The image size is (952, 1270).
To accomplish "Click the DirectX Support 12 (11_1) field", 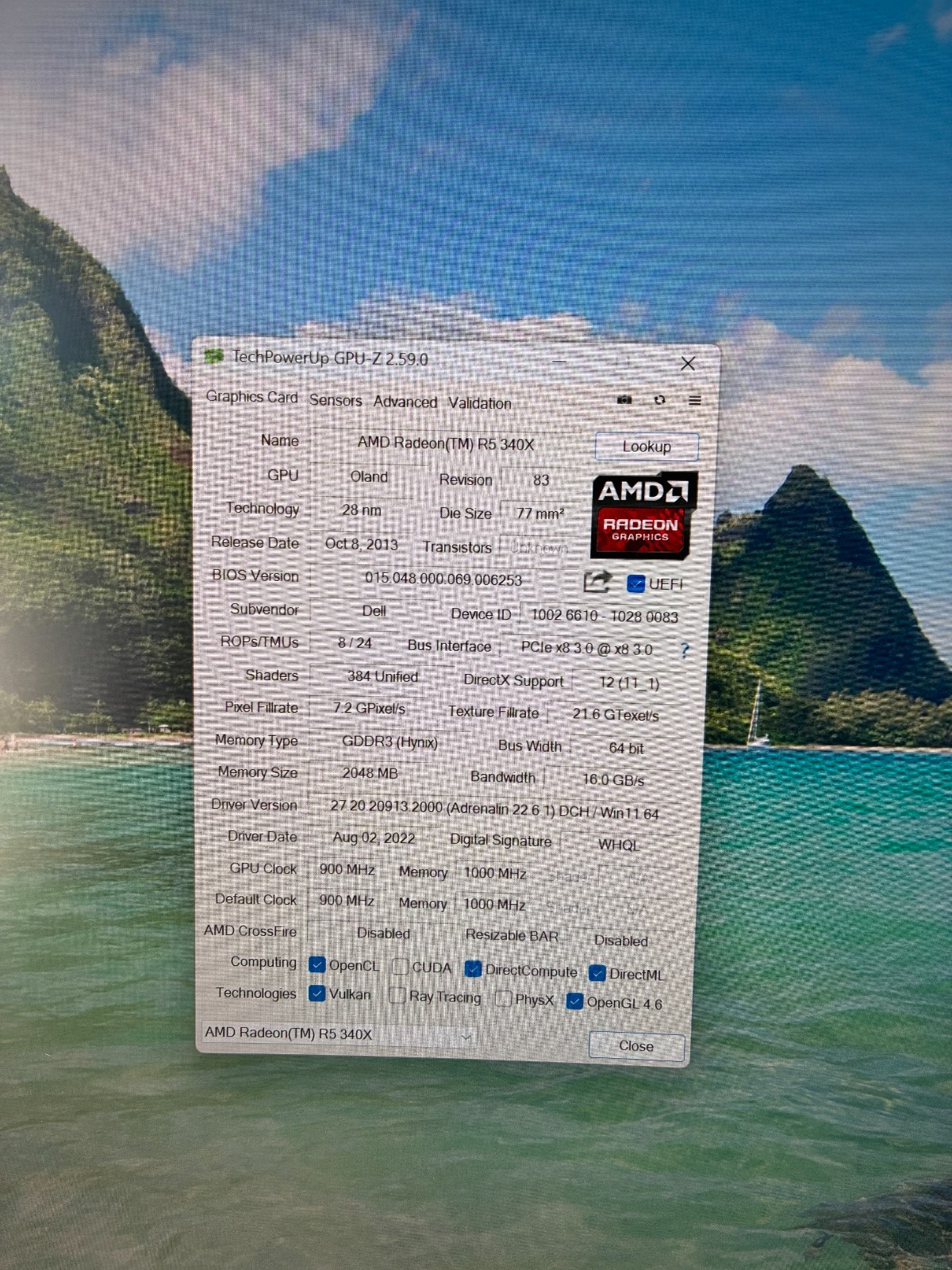I will tap(629, 683).
